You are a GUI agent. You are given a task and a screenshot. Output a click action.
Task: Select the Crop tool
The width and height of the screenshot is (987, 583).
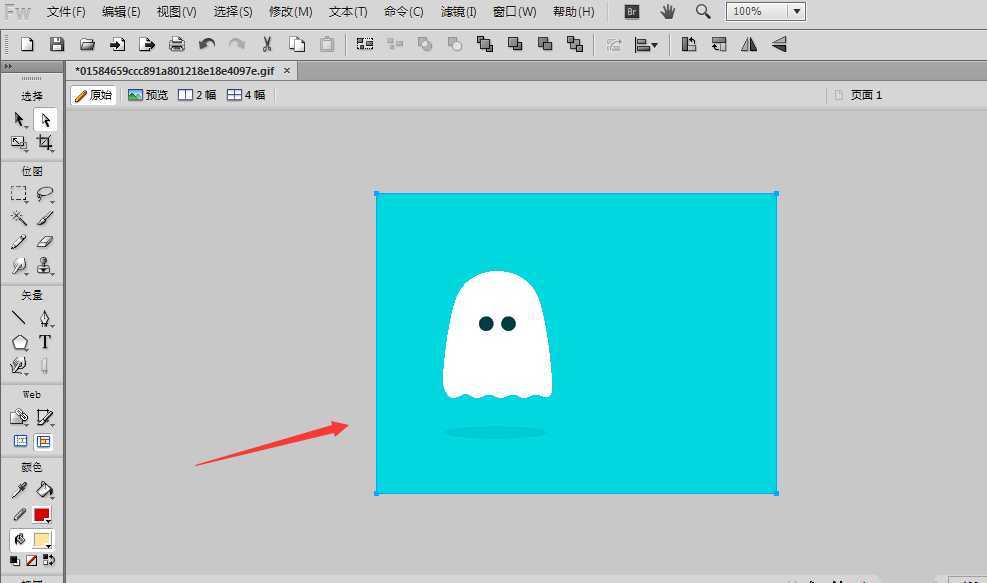pyautogui.click(x=45, y=144)
